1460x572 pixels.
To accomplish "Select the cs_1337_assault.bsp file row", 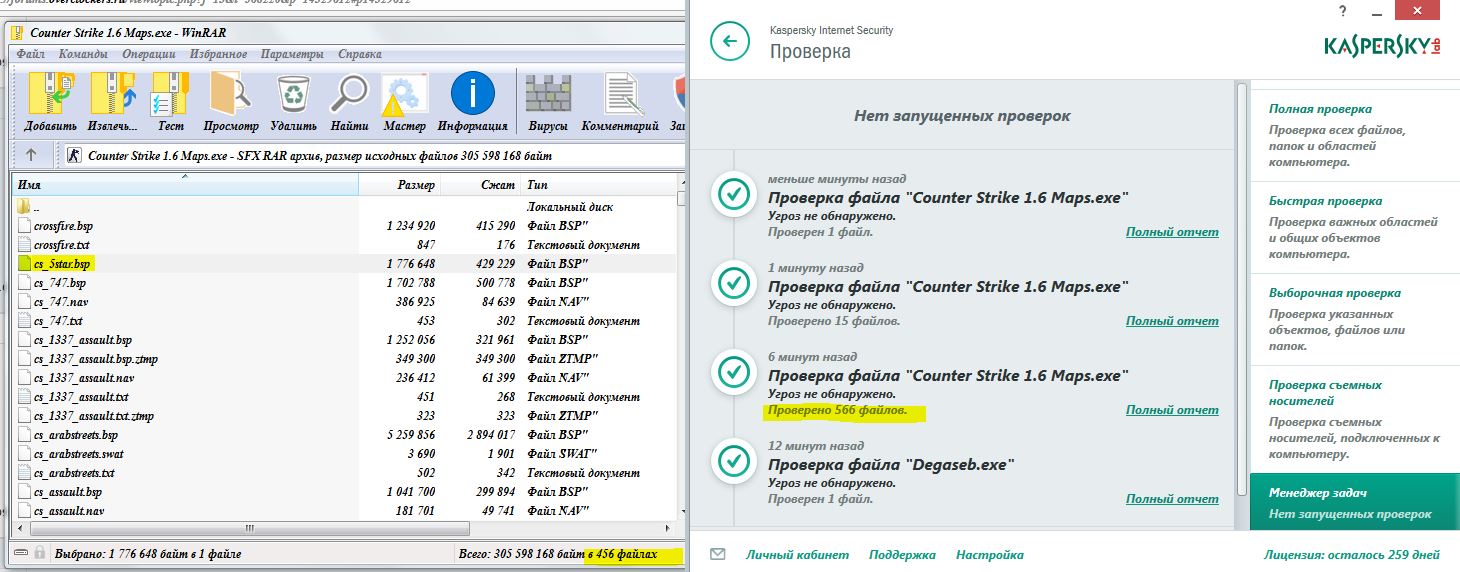I will point(345,340).
